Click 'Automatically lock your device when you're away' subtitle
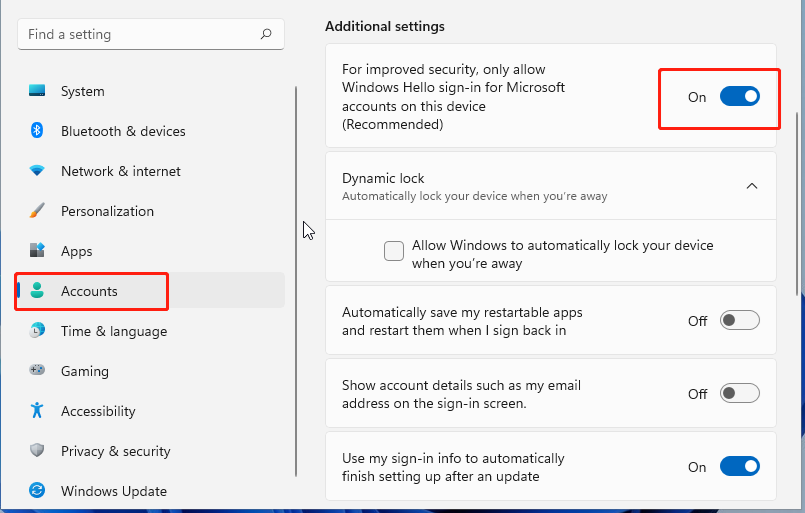 click(x=474, y=196)
